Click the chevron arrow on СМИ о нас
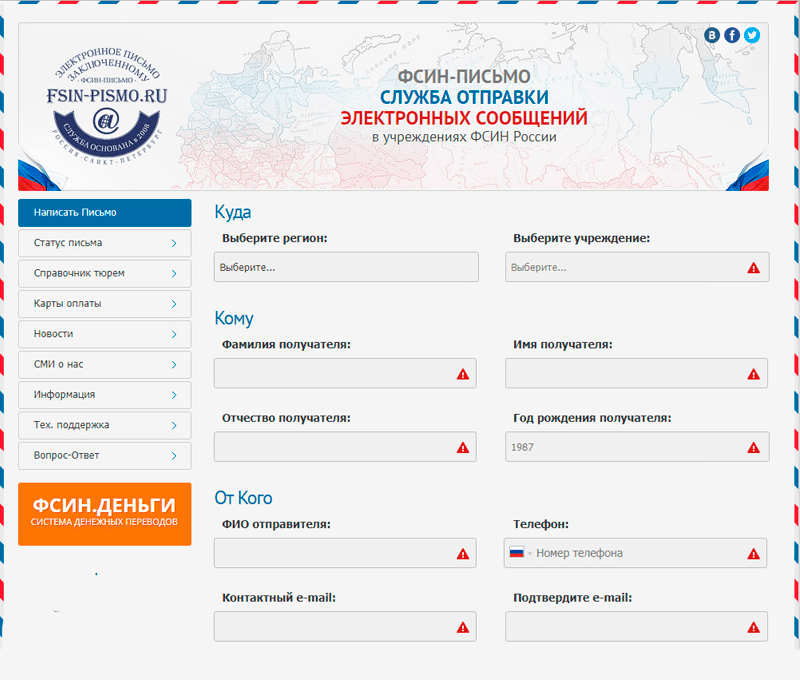Viewport: 800px width, 680px height. pyautogui.click(x=174, y=365)
